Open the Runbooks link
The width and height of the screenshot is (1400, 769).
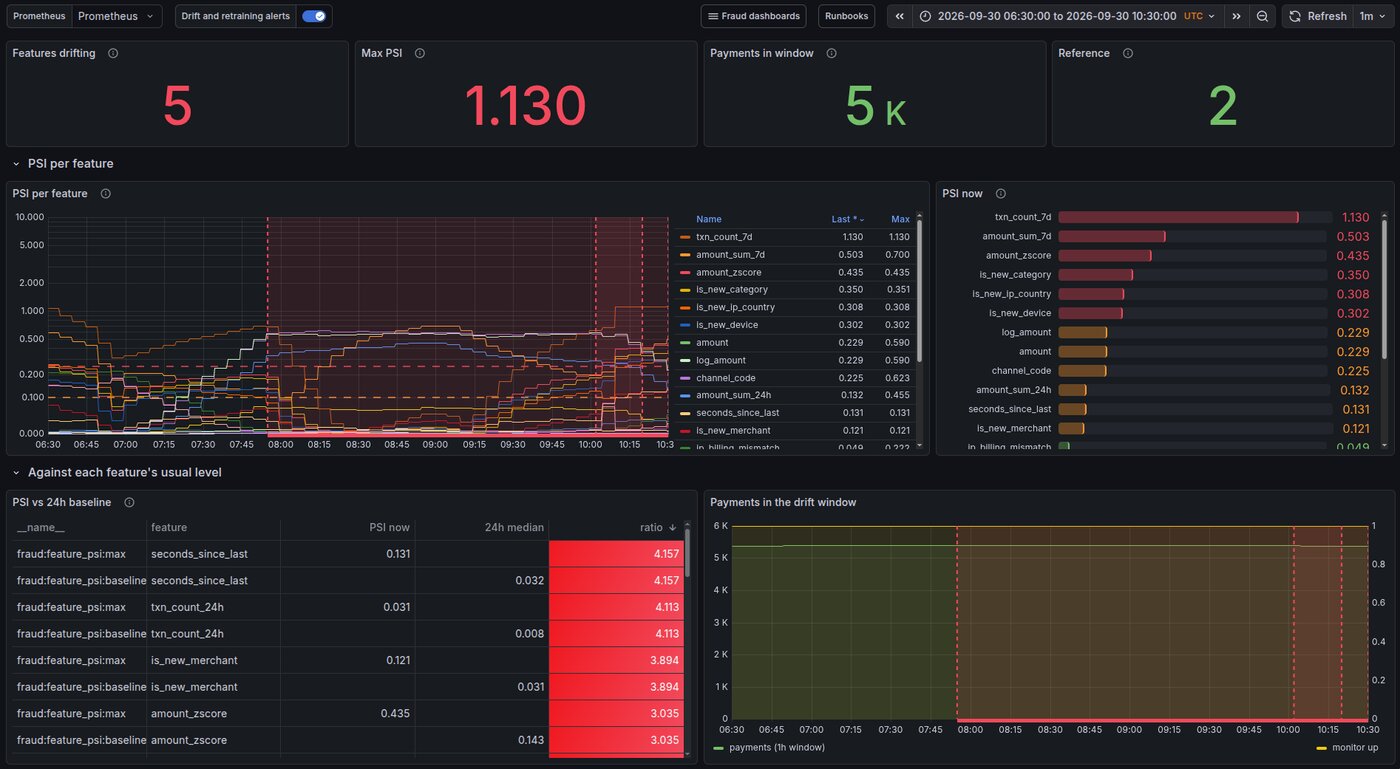coord(846,16)
